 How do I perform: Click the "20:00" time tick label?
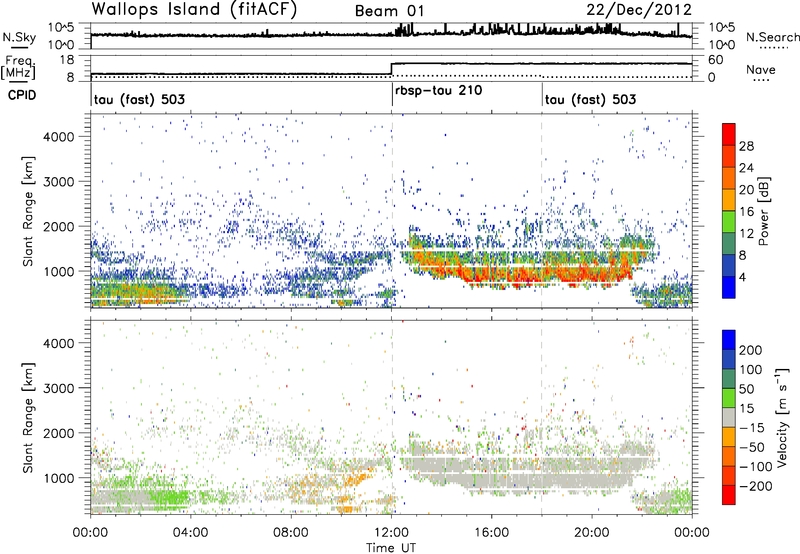(x=591, y=533)
